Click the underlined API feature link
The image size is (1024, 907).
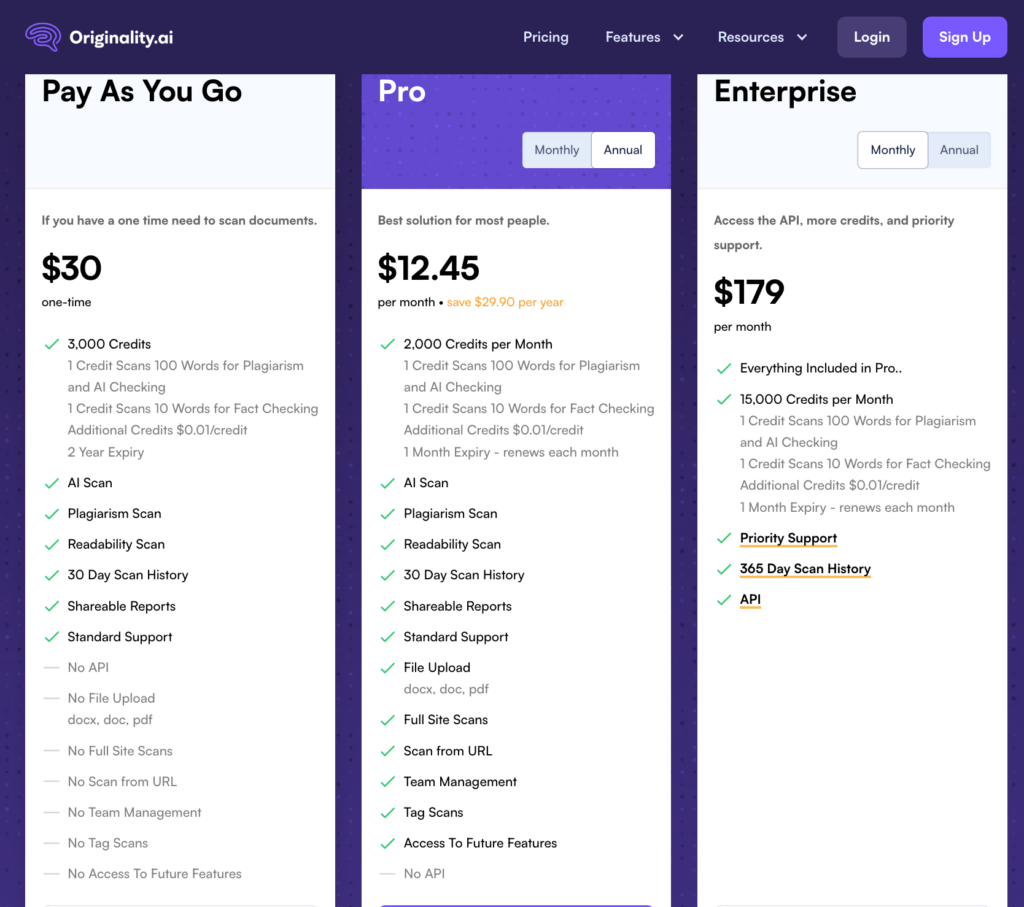(750, 600)
